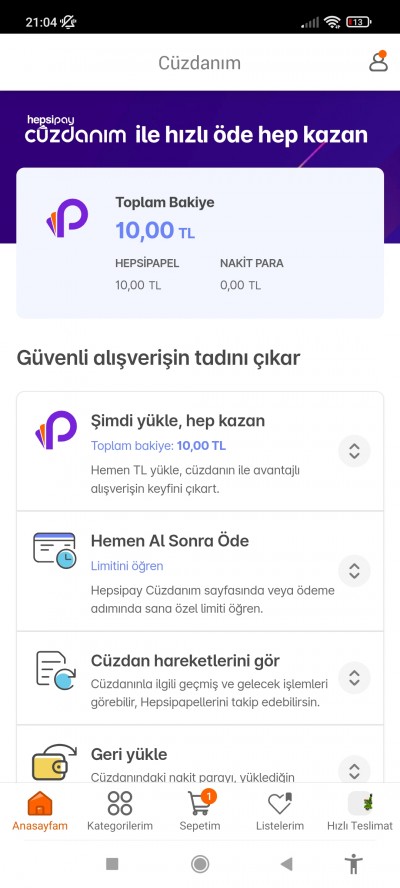Tap the wallet transactions document icon
The height and width of the screenshot is (888, 400).
point(56,671)
